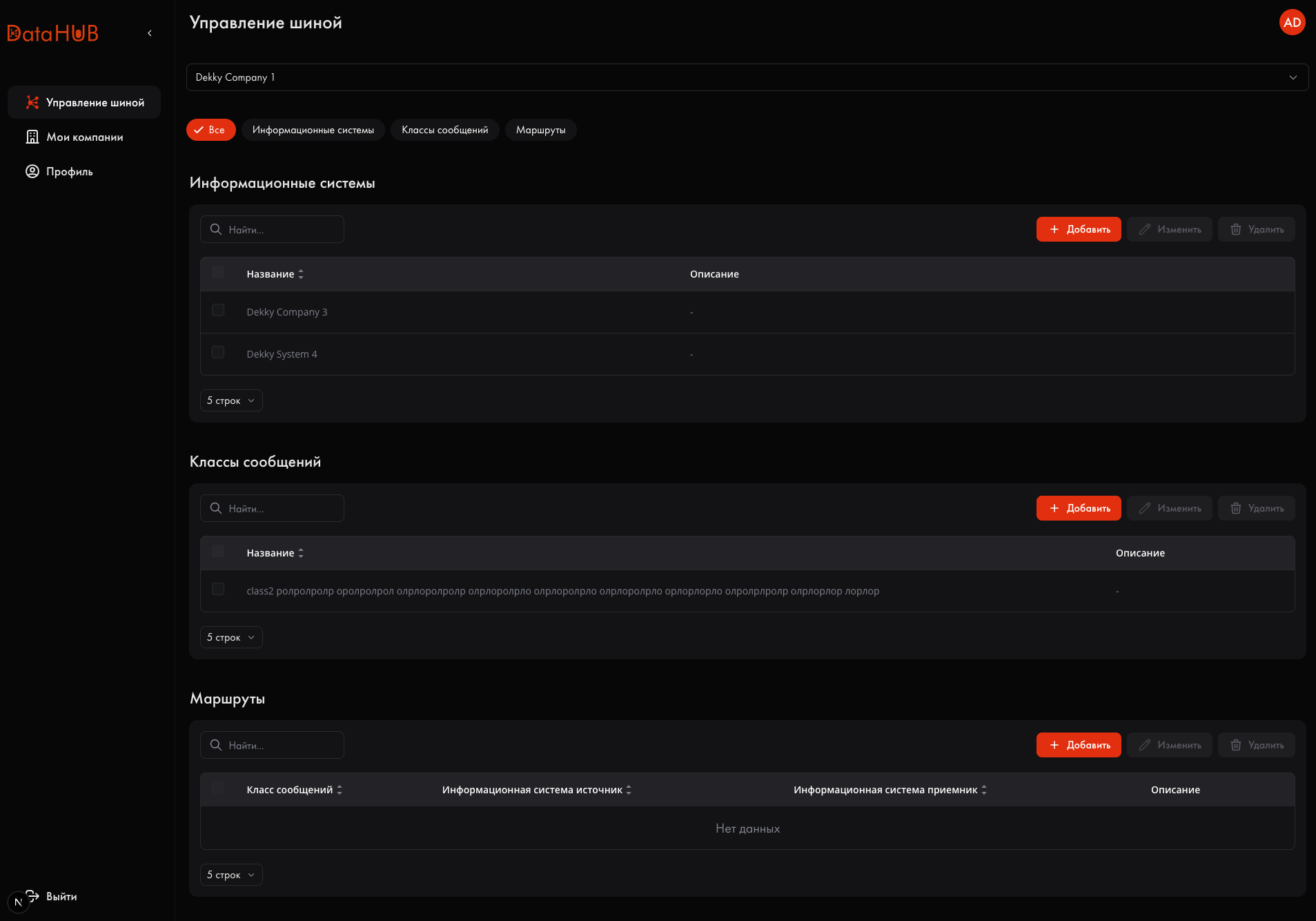Check the select-all box in Routes table
1316x921 pixels.
[x=218, y=788]
